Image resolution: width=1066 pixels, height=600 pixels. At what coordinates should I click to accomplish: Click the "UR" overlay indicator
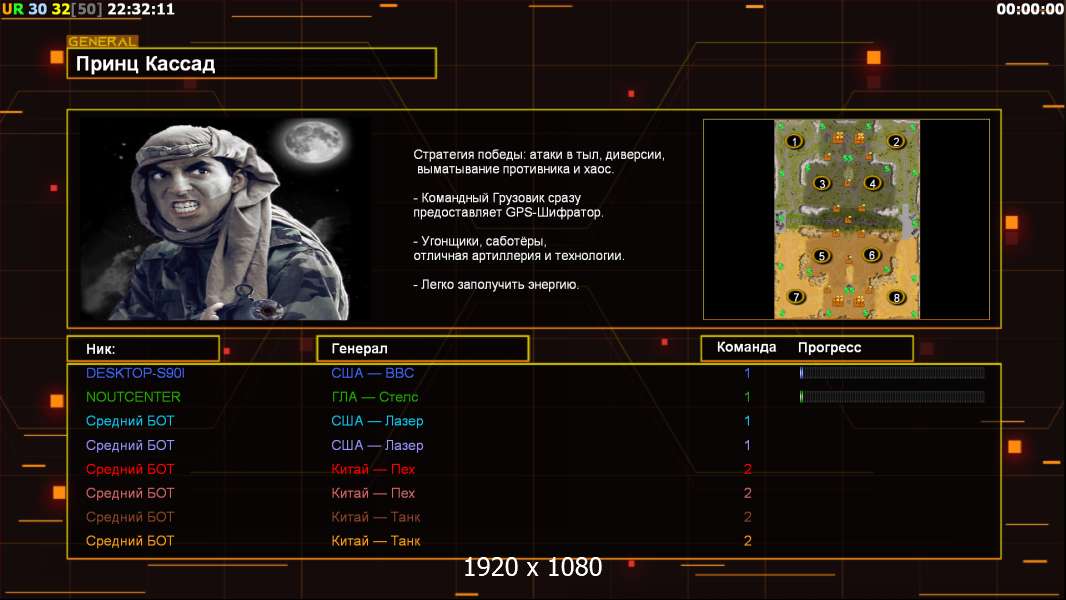(x=13, y=10)
